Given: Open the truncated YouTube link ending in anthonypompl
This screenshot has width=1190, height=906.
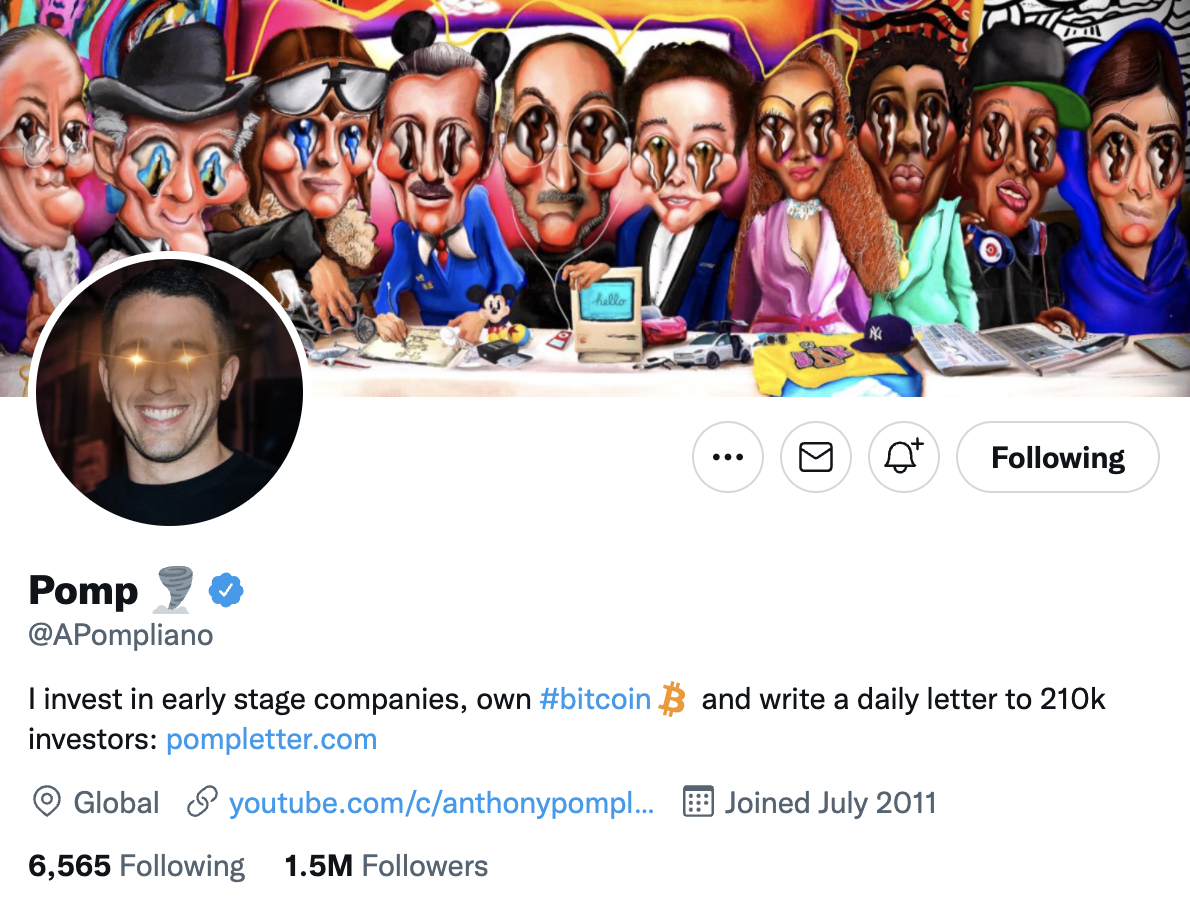Looking at the screenshot, I should point(440,802).
